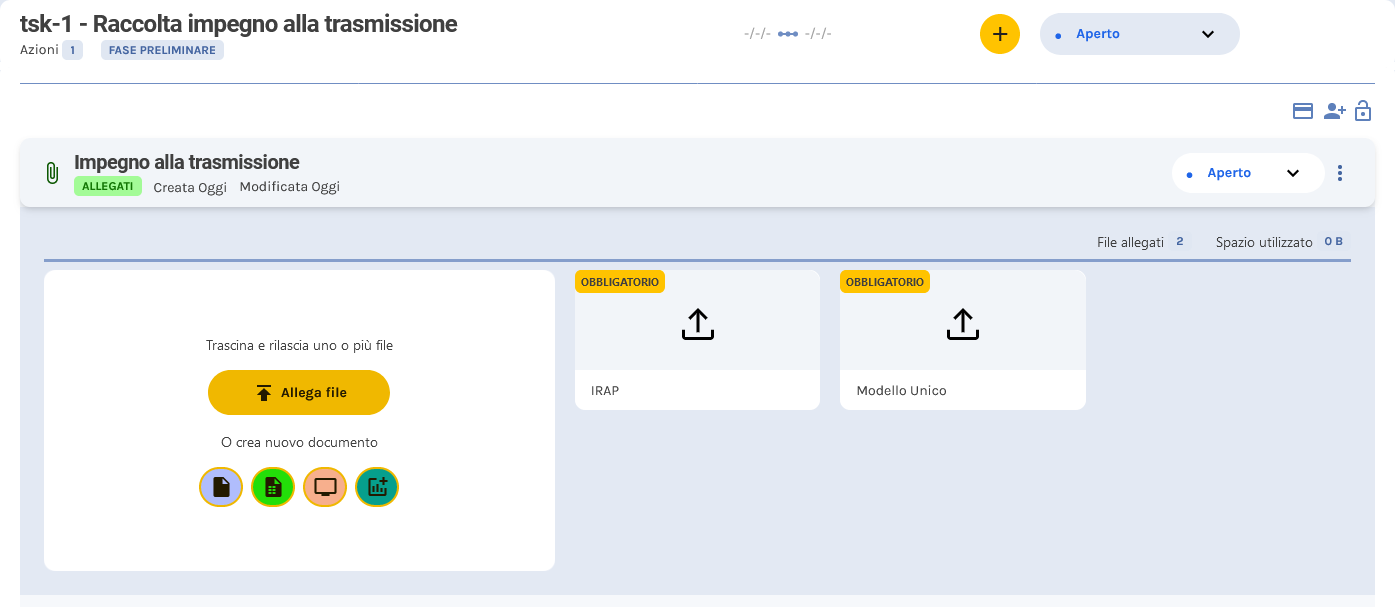
Task: Click the add user icon
Action: click(1334, 111)
